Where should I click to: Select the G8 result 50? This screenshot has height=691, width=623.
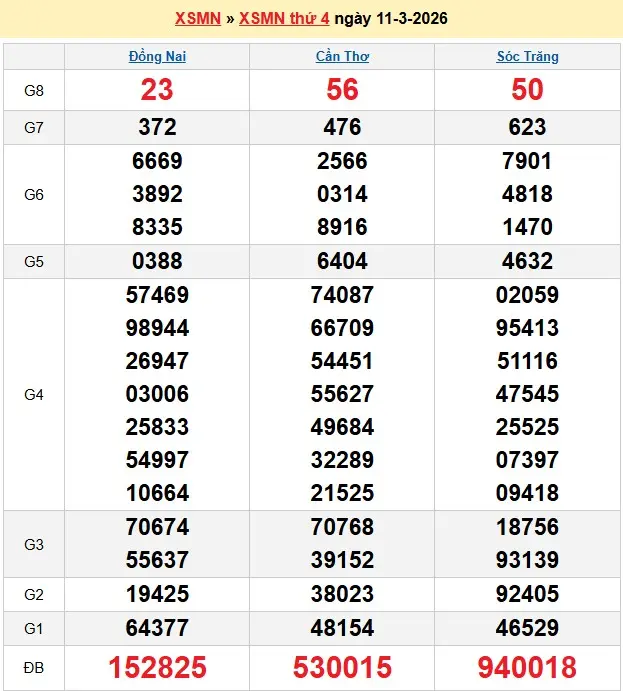527,90
